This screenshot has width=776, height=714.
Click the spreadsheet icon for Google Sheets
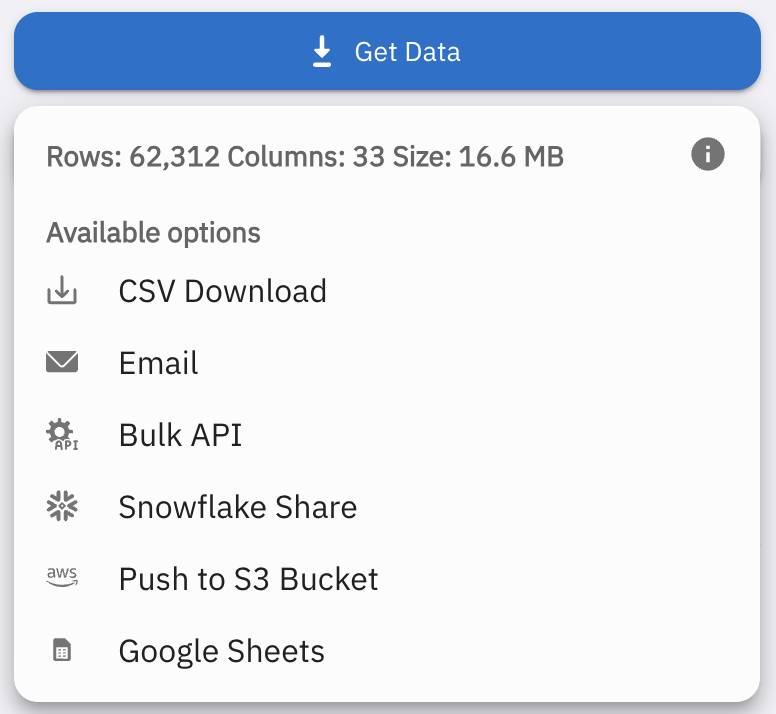(x=62, y=650)
